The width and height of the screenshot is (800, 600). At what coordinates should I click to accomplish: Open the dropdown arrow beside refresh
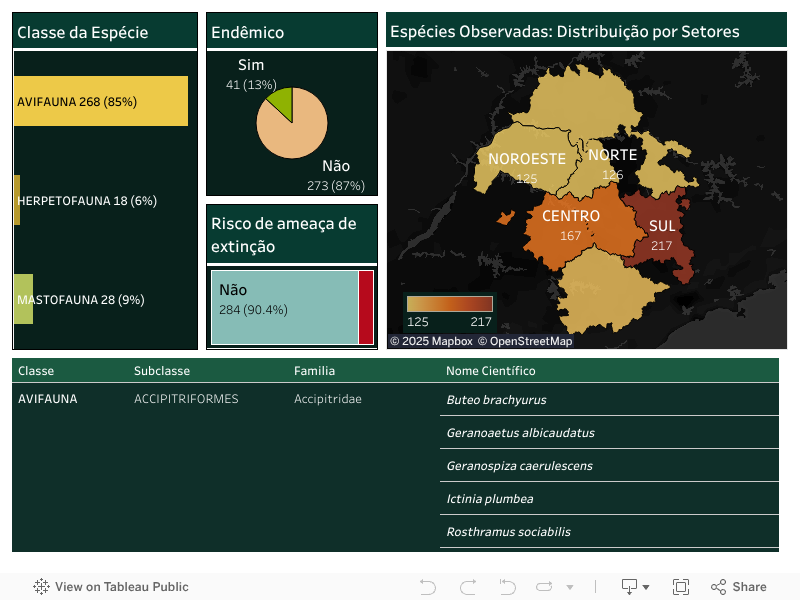(x=570, y=587)
